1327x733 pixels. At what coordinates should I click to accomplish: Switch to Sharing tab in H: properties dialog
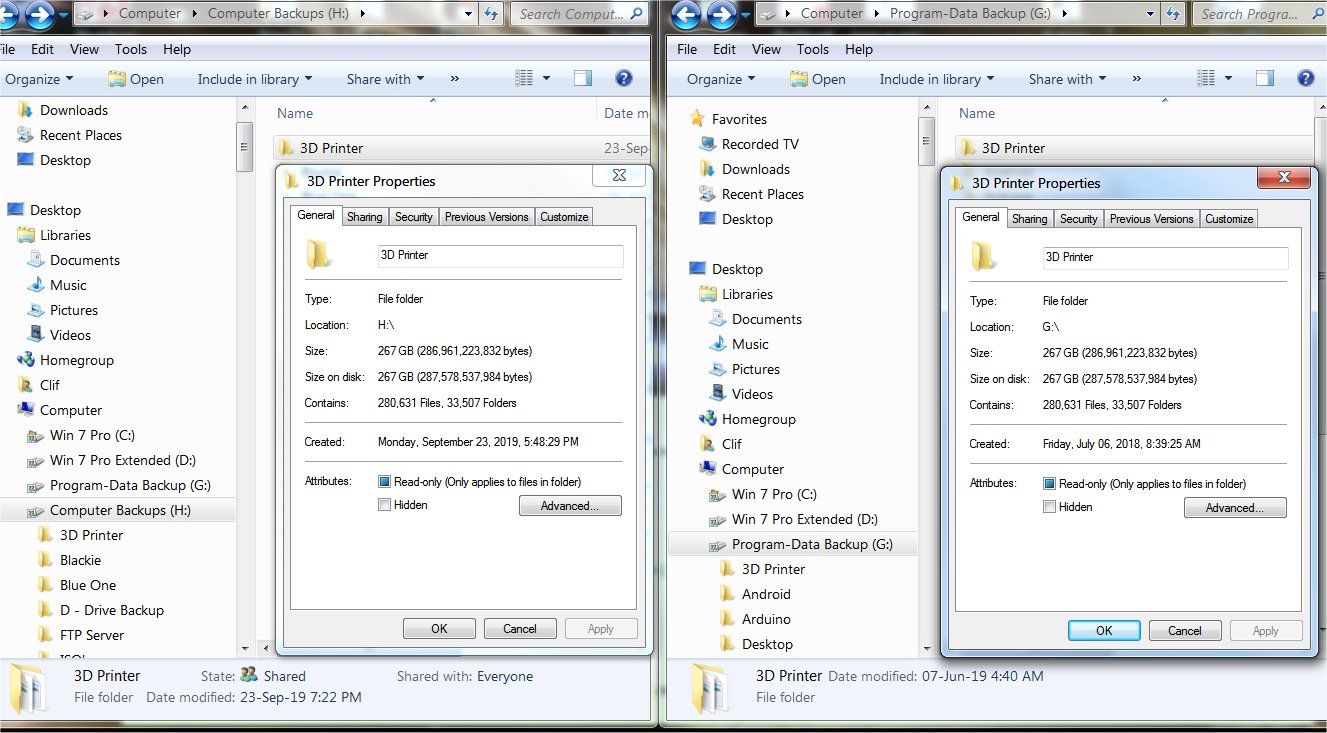pyautogui.click(x=364, y=217)
